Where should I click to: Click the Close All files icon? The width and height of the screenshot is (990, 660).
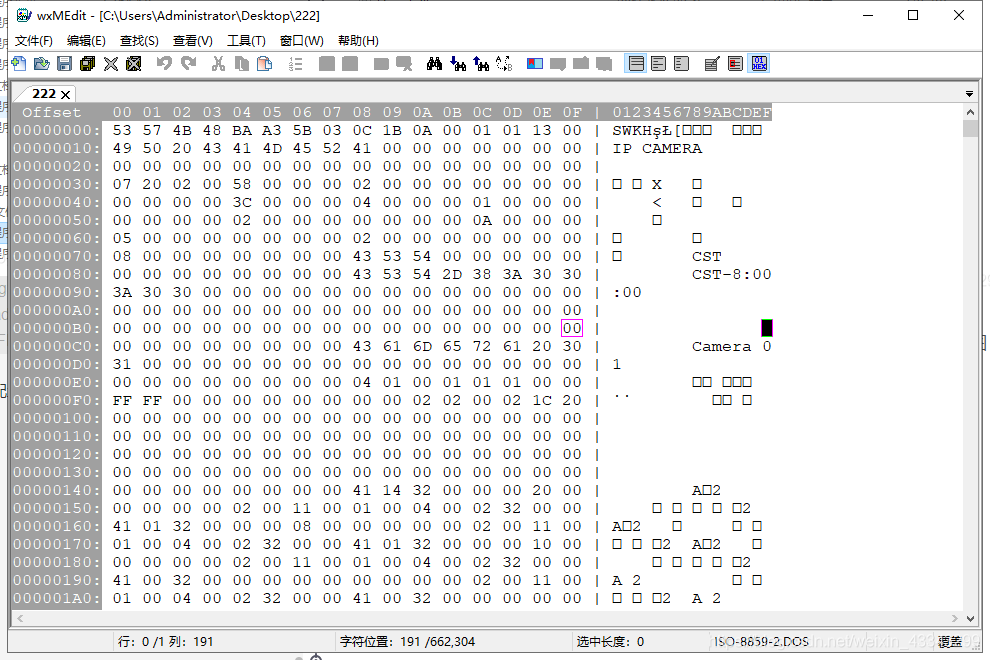(134, 64)
